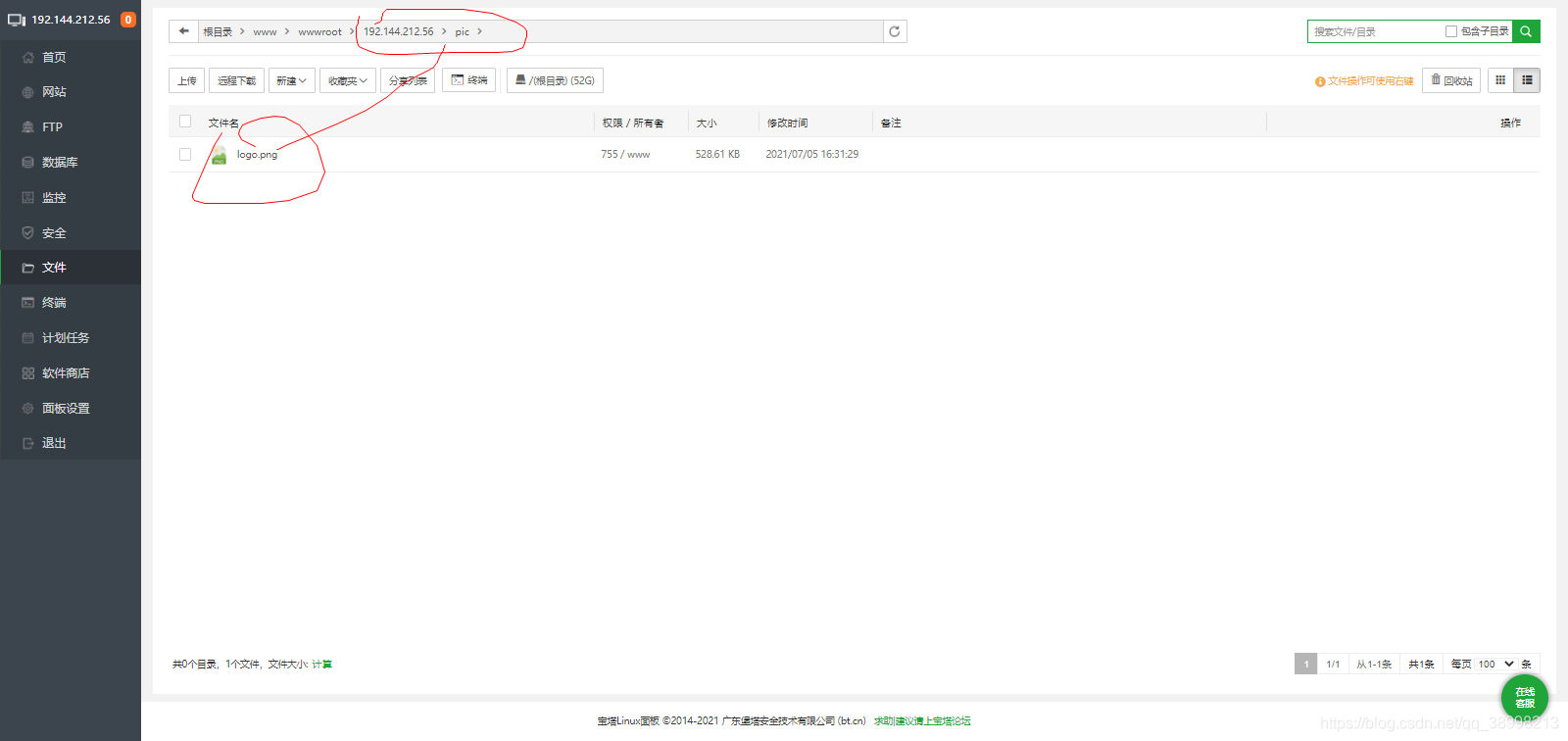
Task: Click the logo.png file thumbnail icon
Action: click(x=219, y=155)
